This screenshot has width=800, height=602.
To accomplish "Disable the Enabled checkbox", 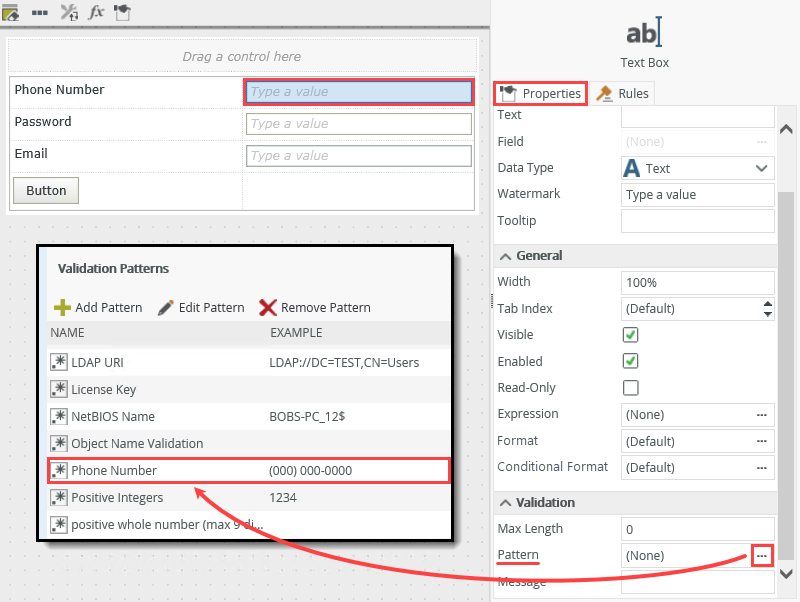I will 630,361.
